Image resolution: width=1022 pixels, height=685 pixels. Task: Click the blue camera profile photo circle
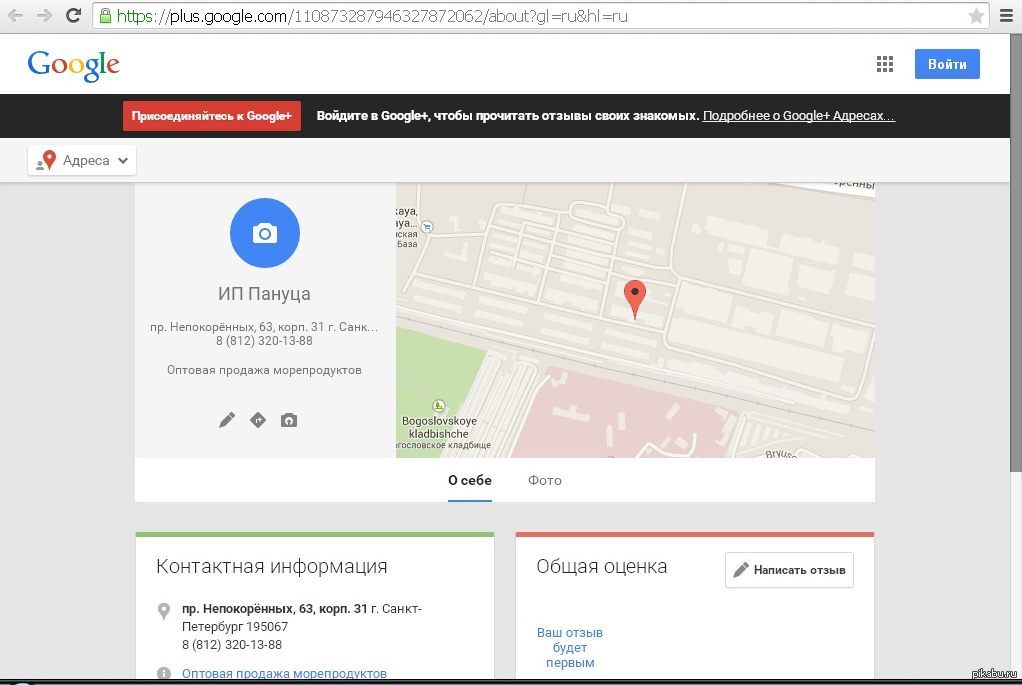(x=265, y=233)
